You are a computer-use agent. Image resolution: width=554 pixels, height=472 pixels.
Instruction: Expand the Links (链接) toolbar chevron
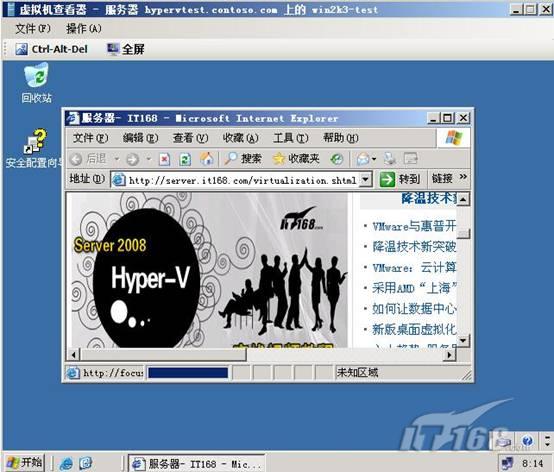pyautogui.click(x=463, y=177)
